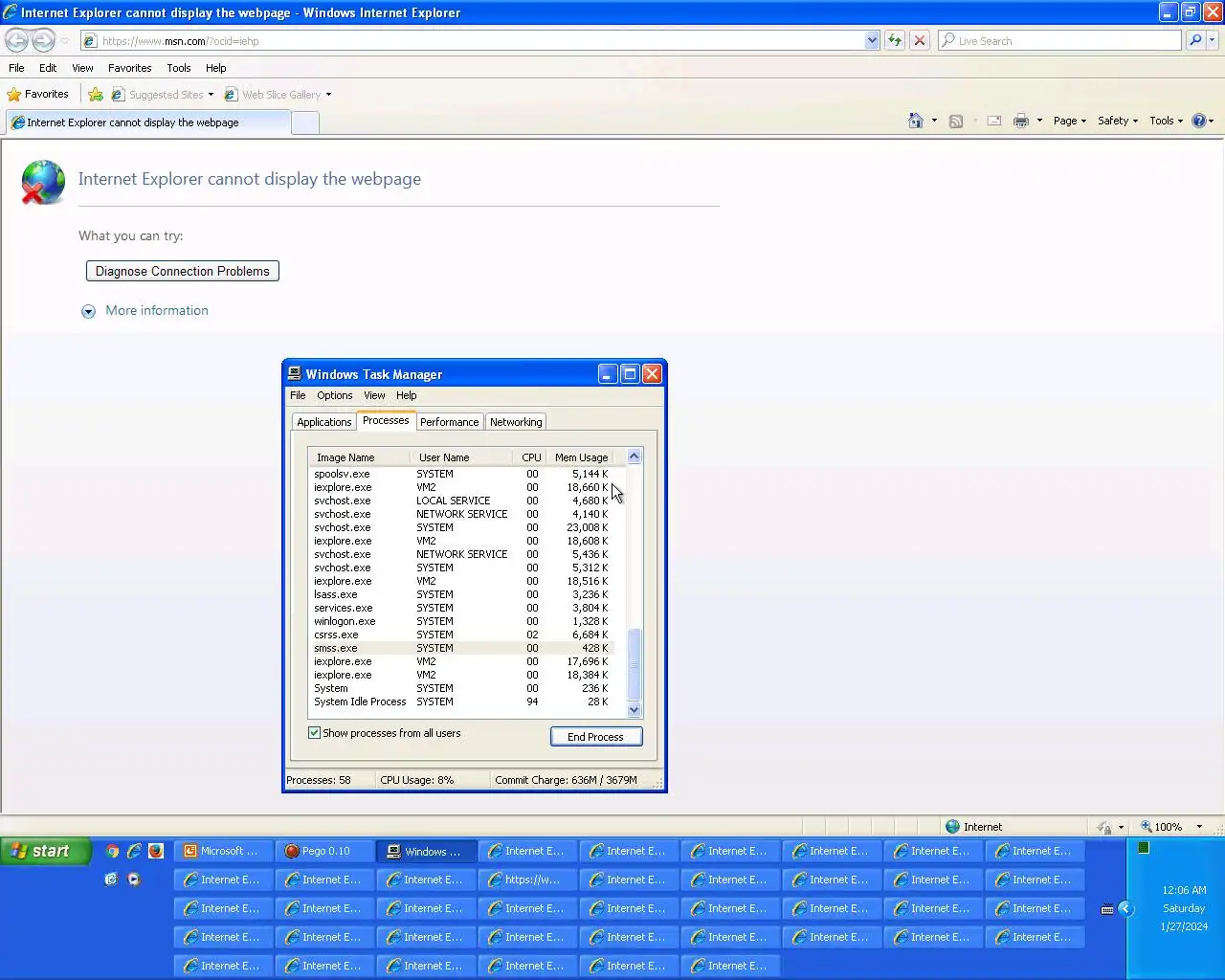Open Task Manager Options menu
This screenshot has width=1225, height=980.
[334, 395]
